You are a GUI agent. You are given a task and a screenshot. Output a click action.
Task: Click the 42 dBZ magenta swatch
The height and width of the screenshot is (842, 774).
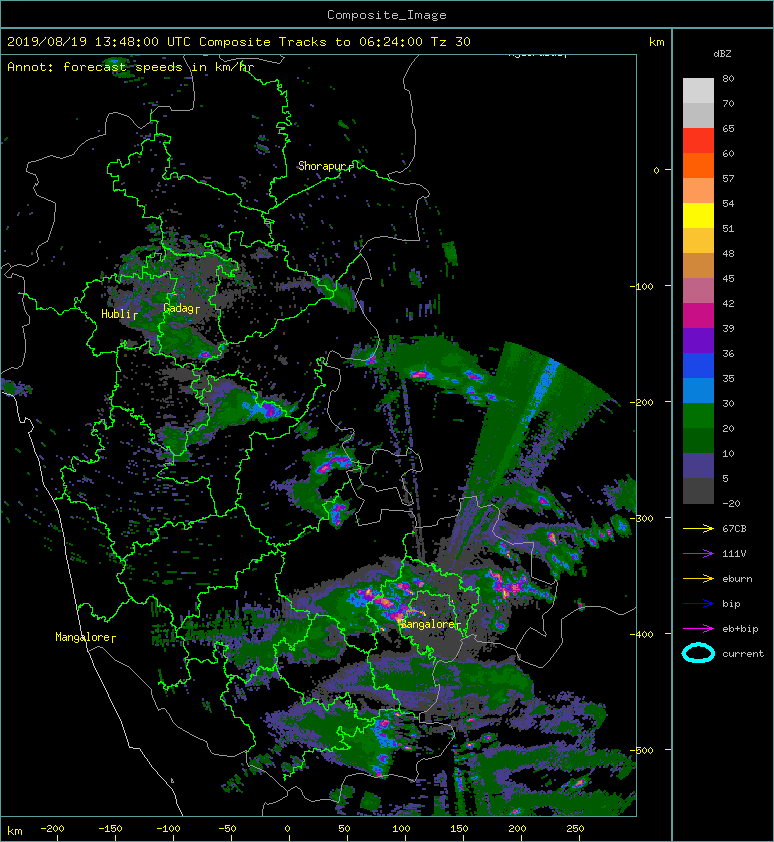698,315
